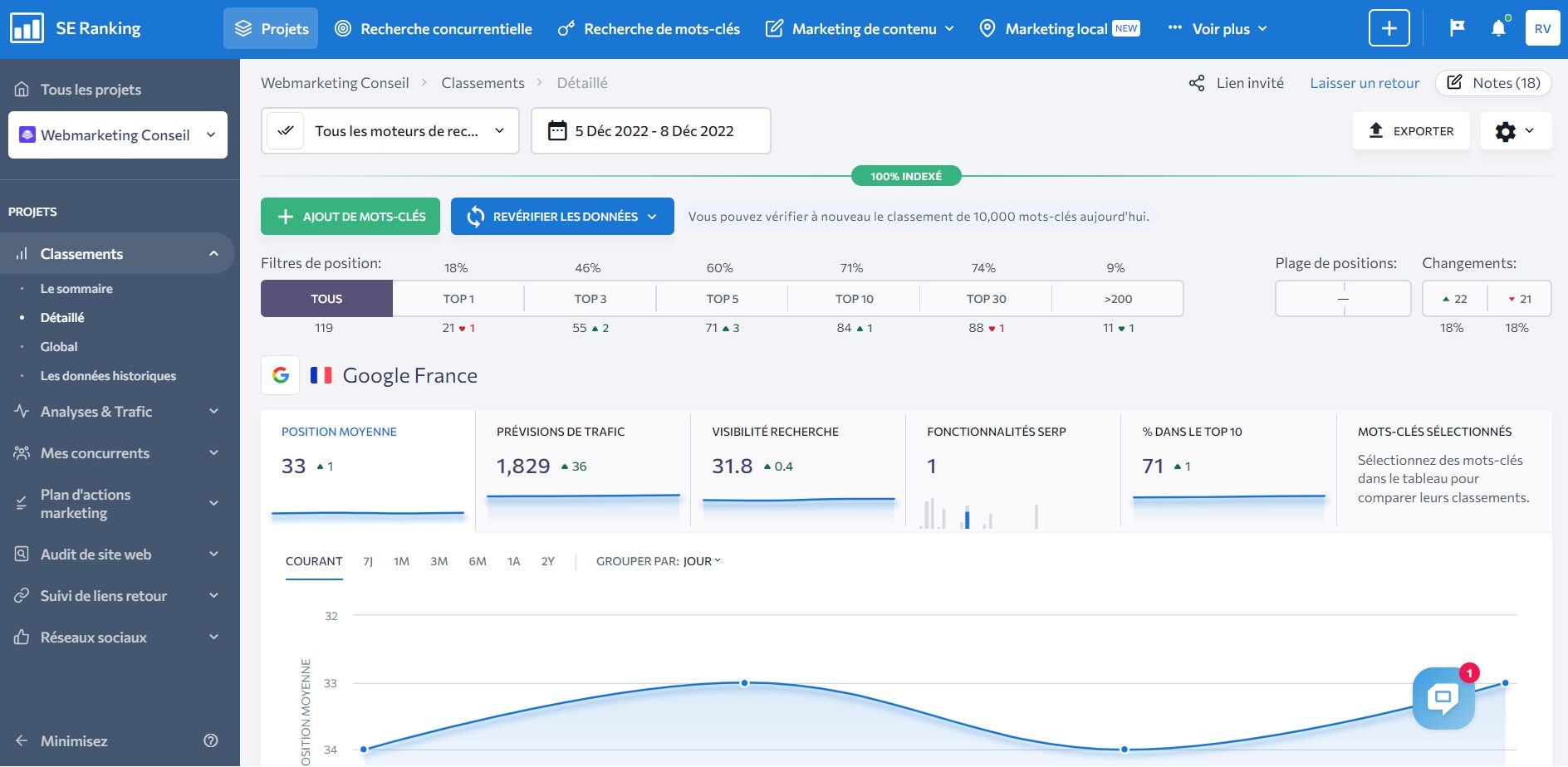Expand Suivi de liens retour section
Image resolution: width=1568 pixels, height=767 pixels.
coord(213,595)
